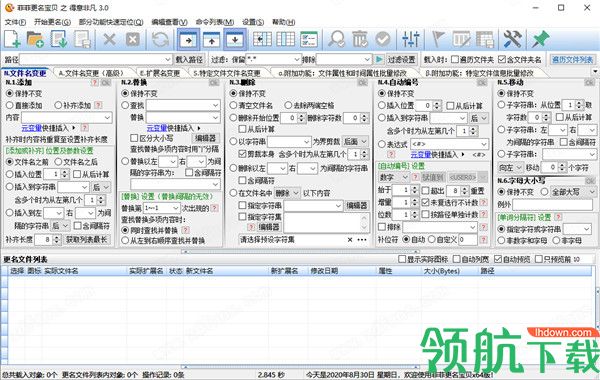The width and height of the screenshot is (600, 380).
Task: Increase the 始于 start number spinner
Action: [x=415, y=188]
